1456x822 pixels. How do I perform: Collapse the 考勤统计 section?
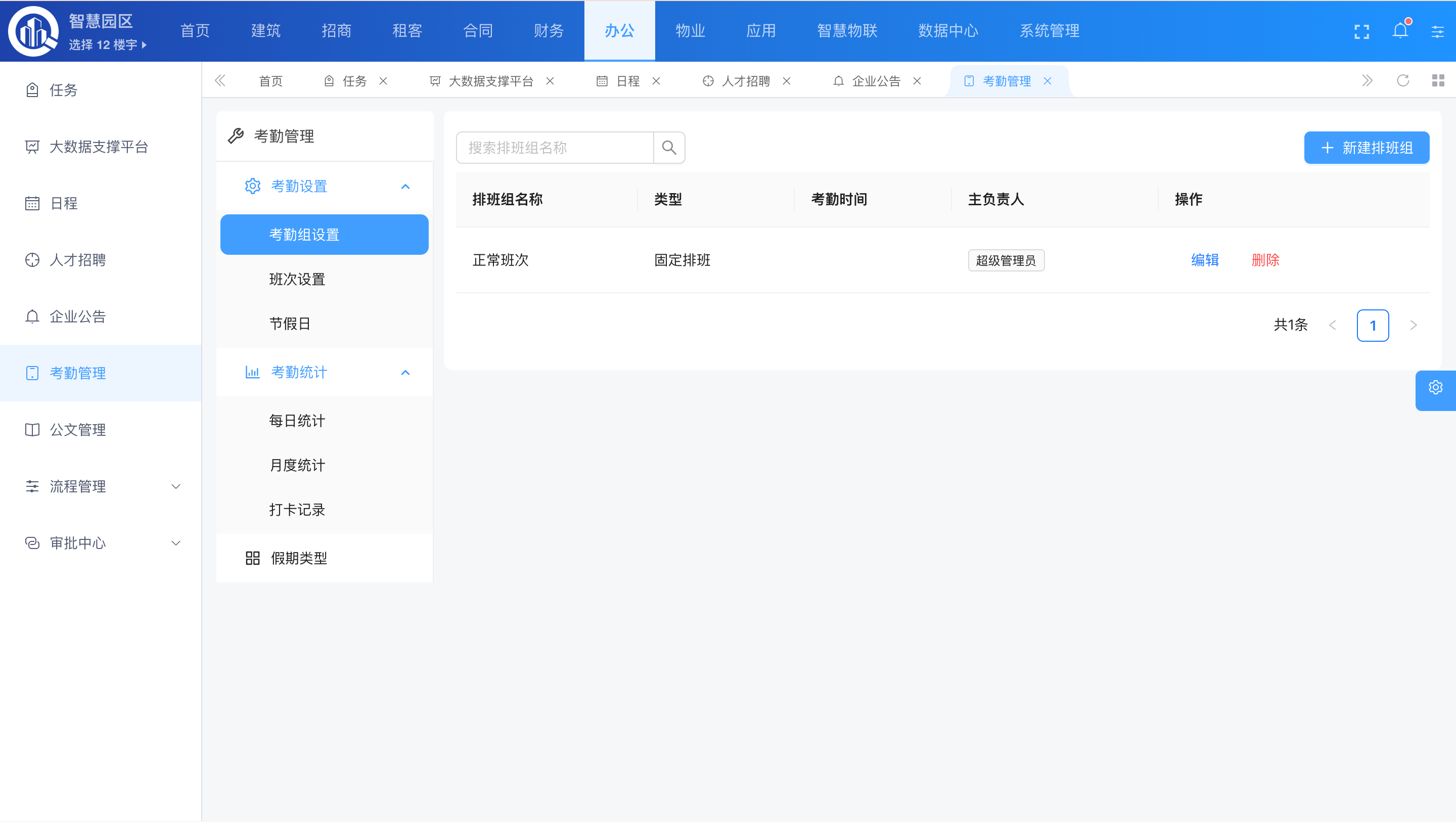405,373
